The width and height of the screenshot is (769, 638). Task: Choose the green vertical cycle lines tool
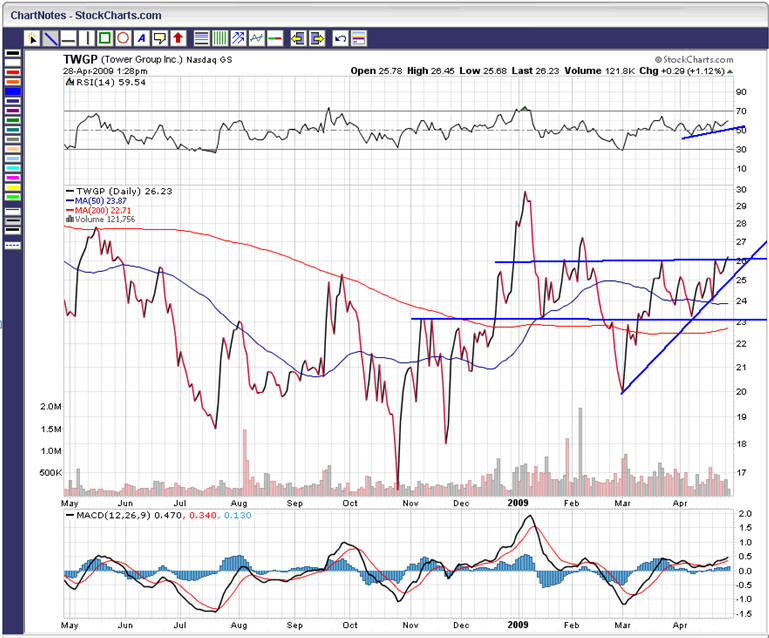(219, 38)
